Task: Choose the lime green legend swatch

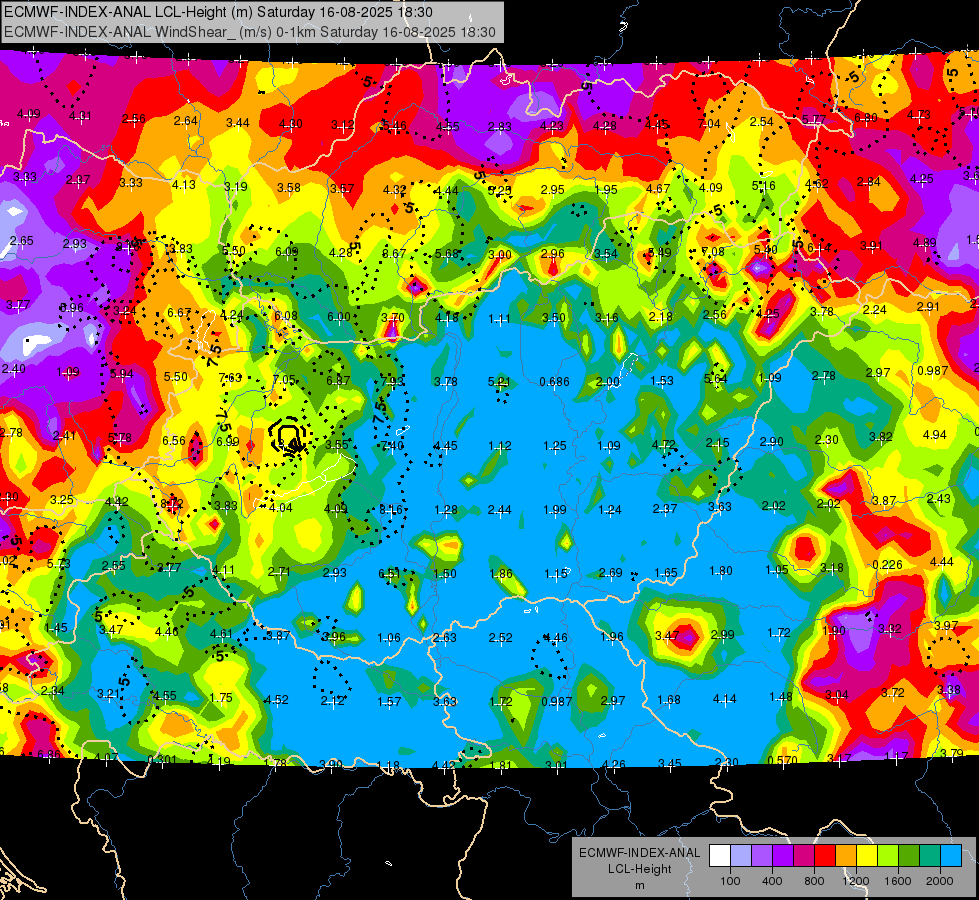Action: [888, 855]
